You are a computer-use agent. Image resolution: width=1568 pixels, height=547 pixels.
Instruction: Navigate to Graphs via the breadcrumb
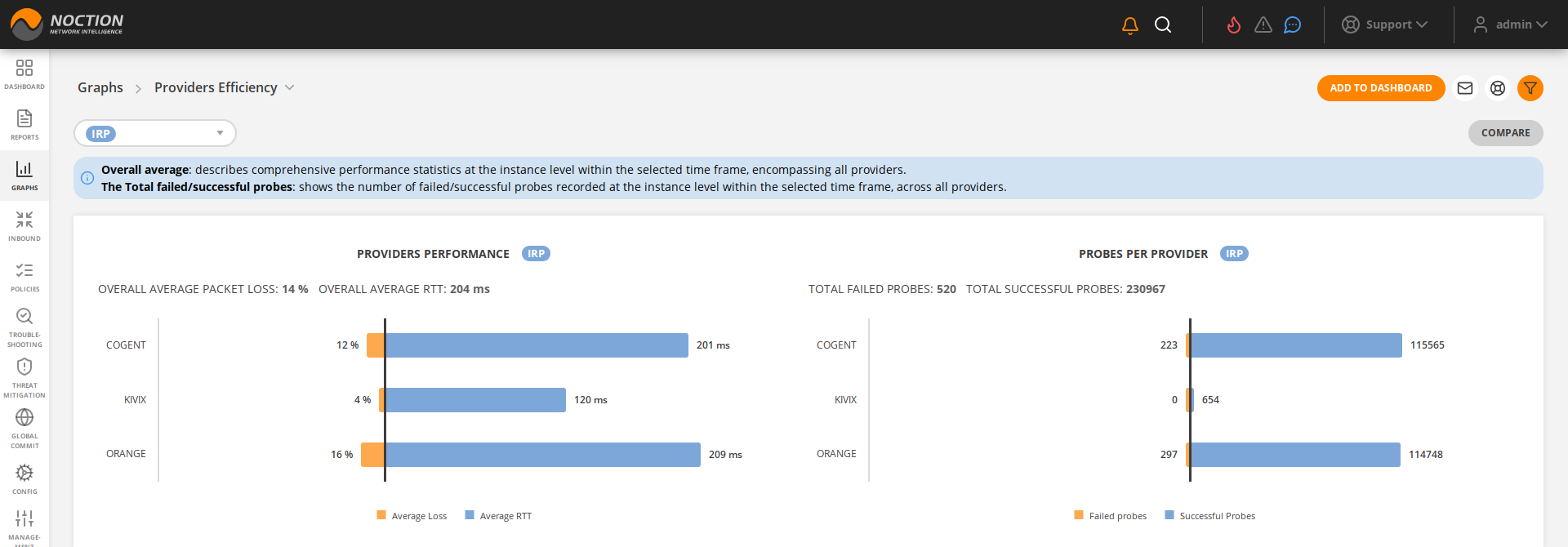tap(100, 87)
